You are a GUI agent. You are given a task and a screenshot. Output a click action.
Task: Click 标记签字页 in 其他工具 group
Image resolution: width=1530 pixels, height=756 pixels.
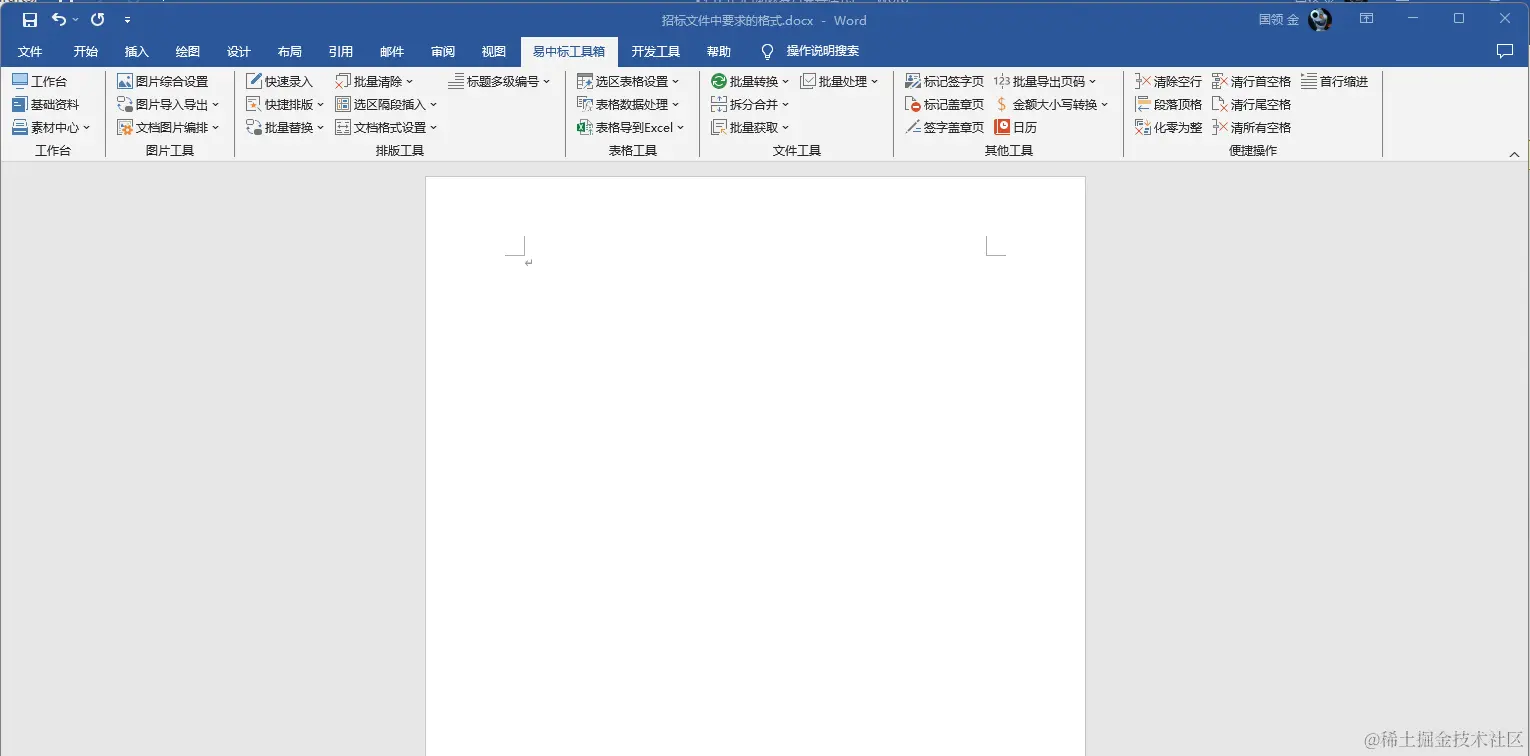point(941,80)
